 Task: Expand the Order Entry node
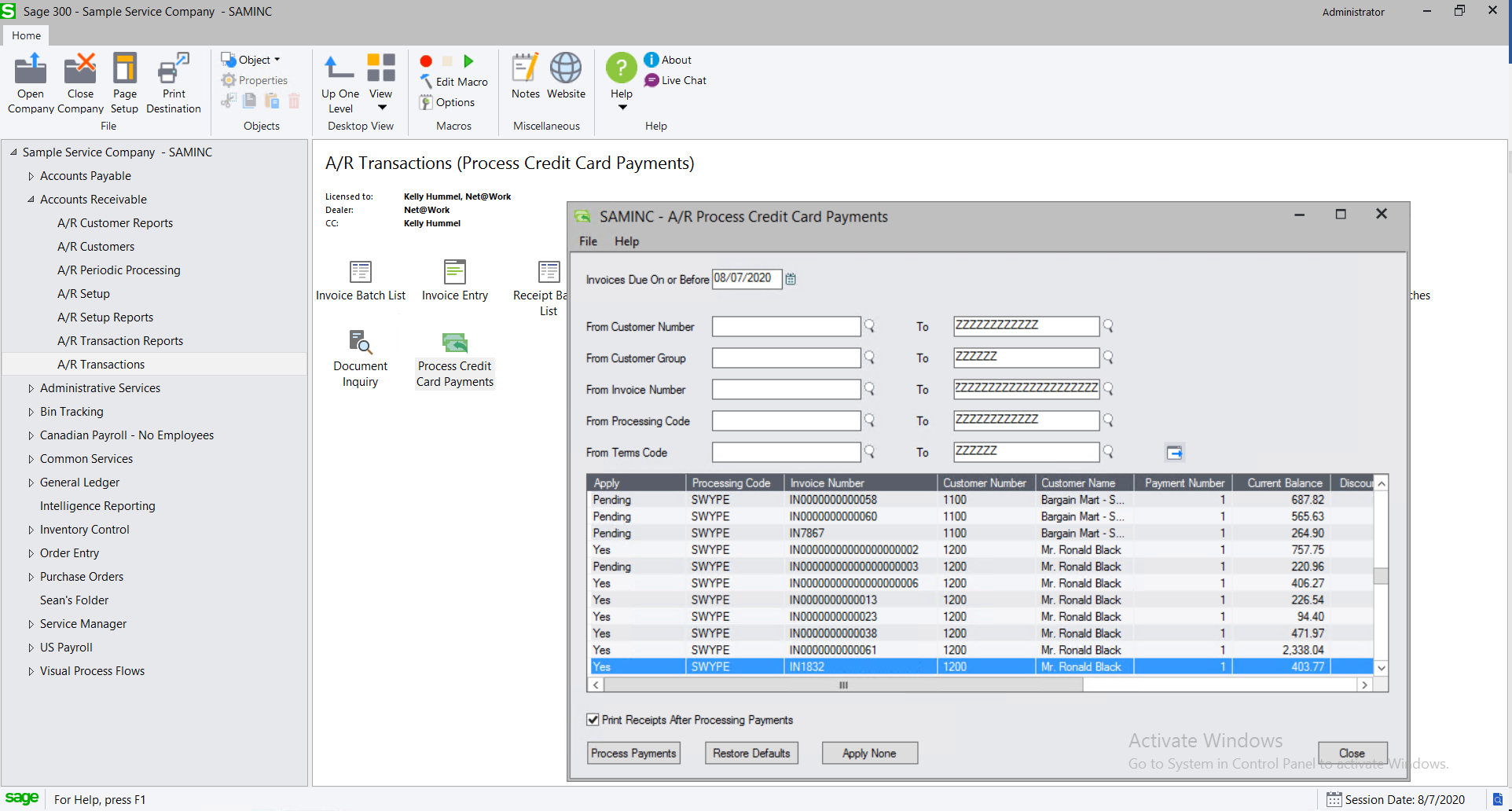click(x=31, y=553)
